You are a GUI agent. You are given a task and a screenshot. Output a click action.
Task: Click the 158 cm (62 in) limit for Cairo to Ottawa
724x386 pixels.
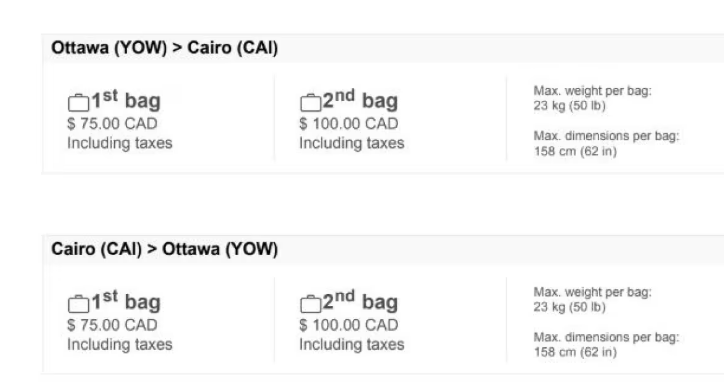[575, 352]
